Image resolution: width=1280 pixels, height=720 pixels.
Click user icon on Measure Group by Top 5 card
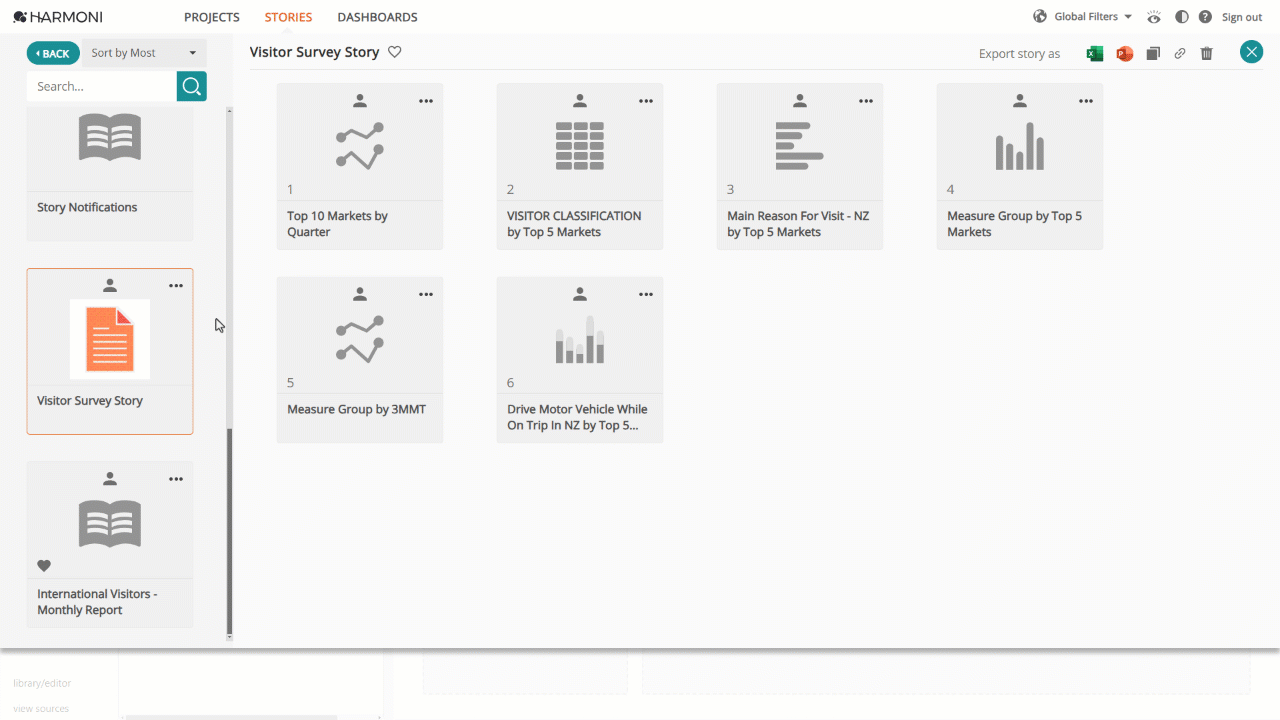[1020, 101]
